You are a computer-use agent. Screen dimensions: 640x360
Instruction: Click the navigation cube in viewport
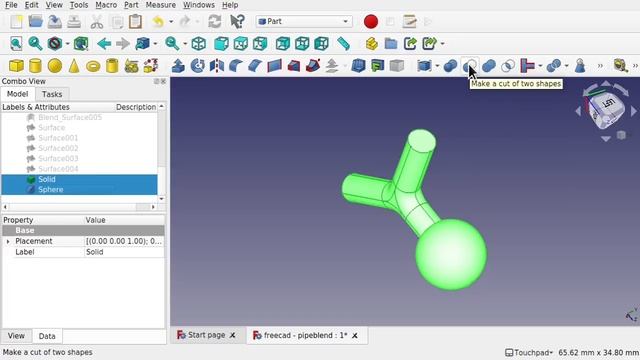(606, 109)
